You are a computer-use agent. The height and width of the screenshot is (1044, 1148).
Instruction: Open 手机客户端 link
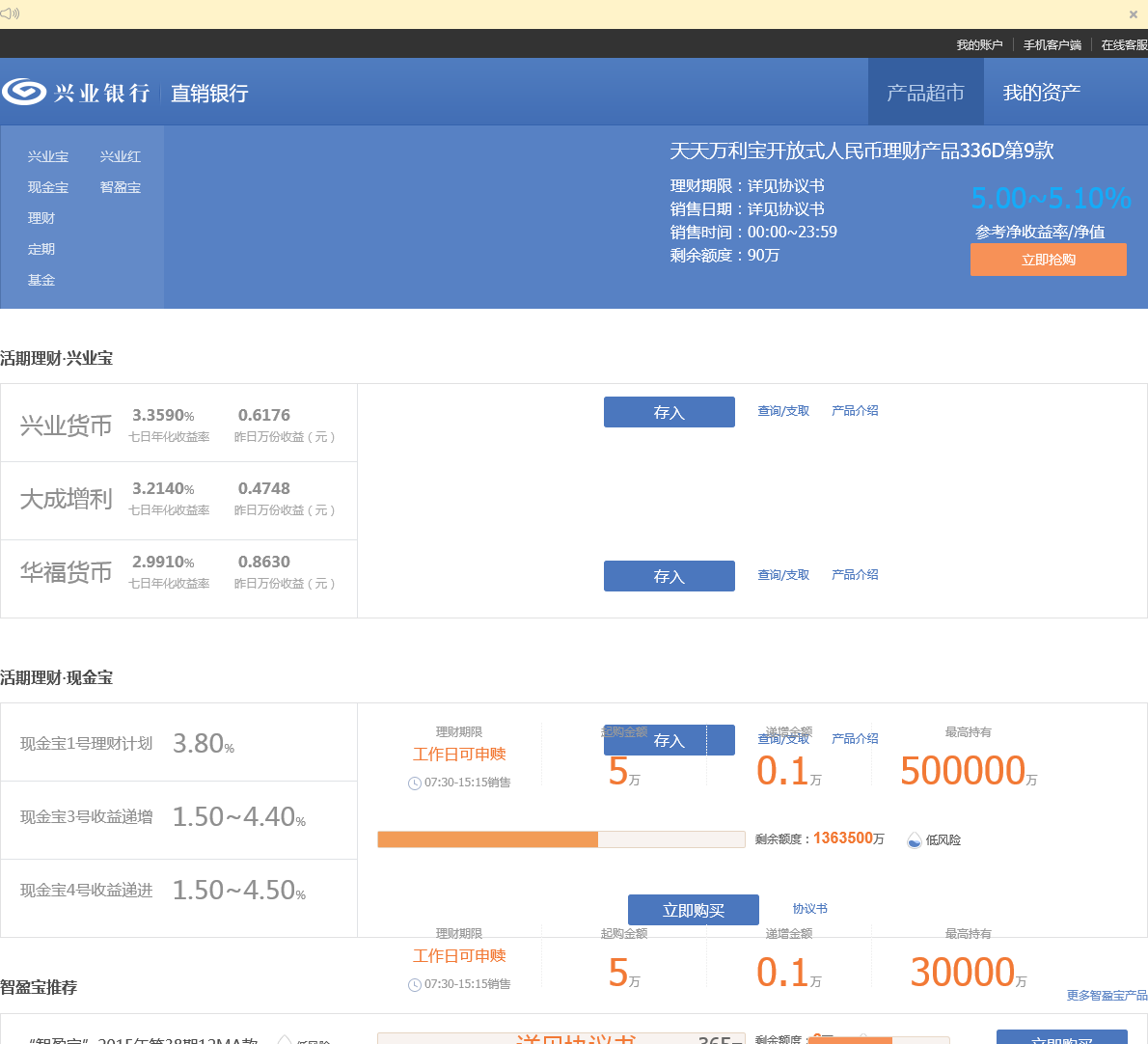(x=1052, y=44)
